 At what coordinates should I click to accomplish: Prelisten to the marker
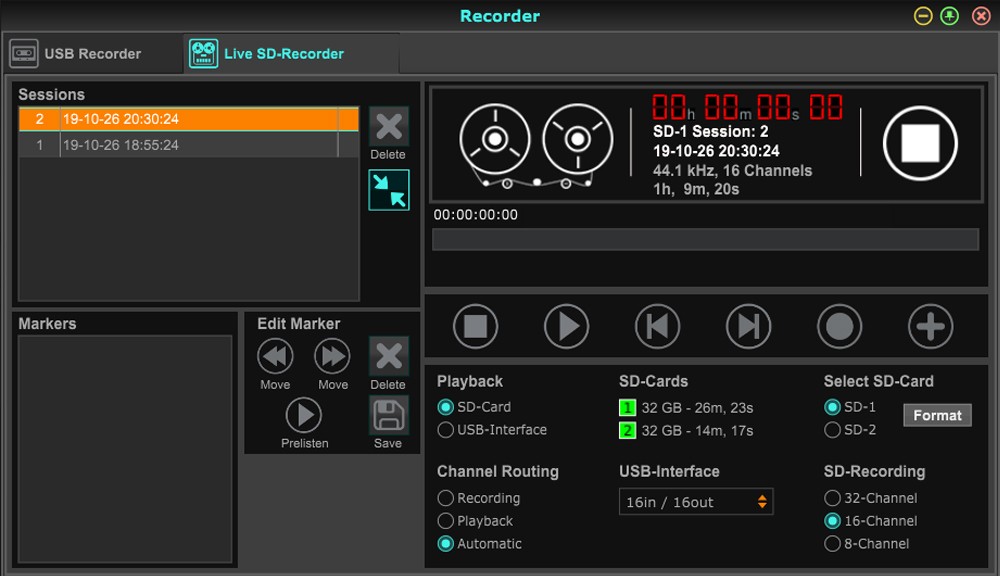(x=304, y=415)
